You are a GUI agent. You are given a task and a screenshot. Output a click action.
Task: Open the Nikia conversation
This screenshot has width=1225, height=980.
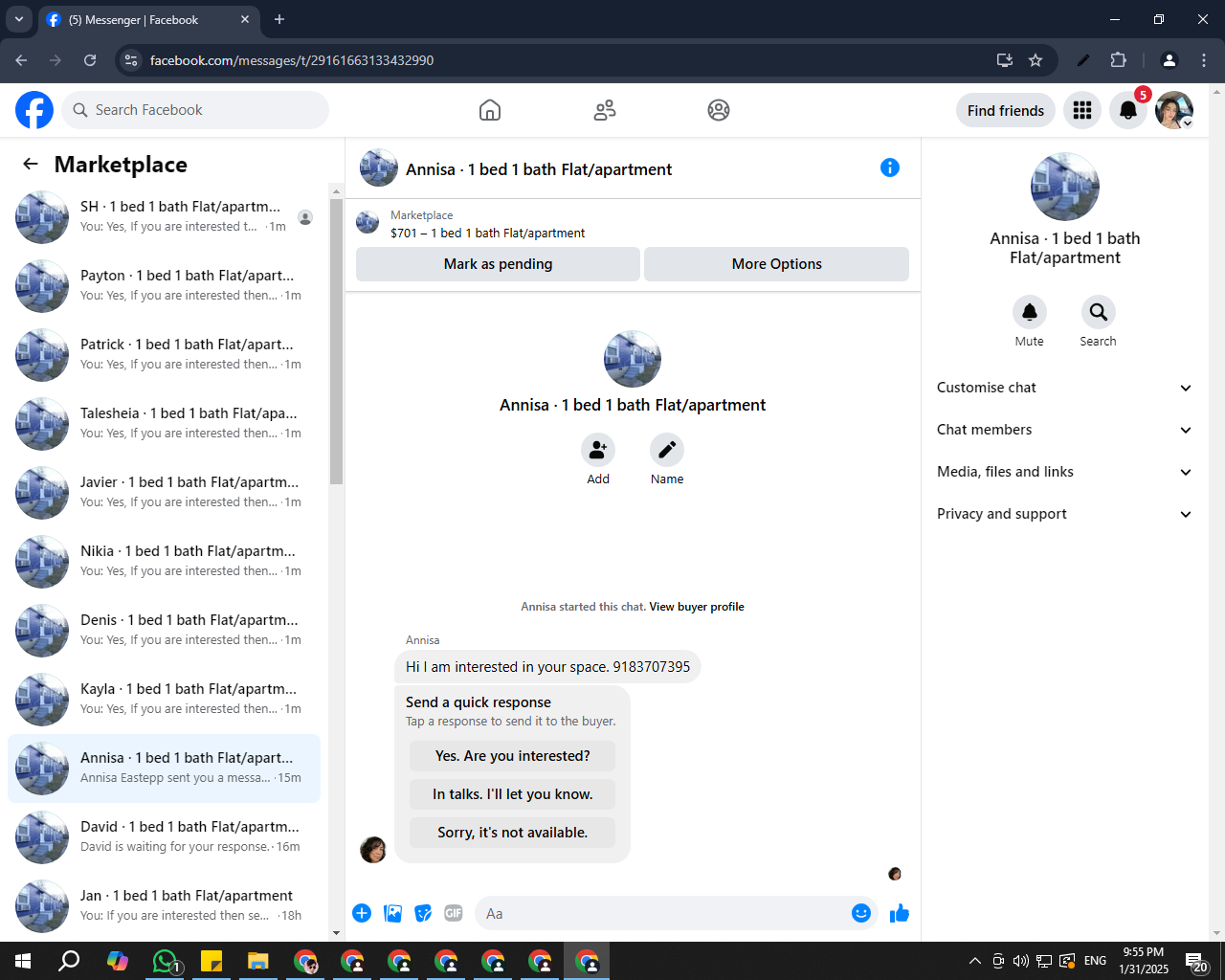(164, 561)
